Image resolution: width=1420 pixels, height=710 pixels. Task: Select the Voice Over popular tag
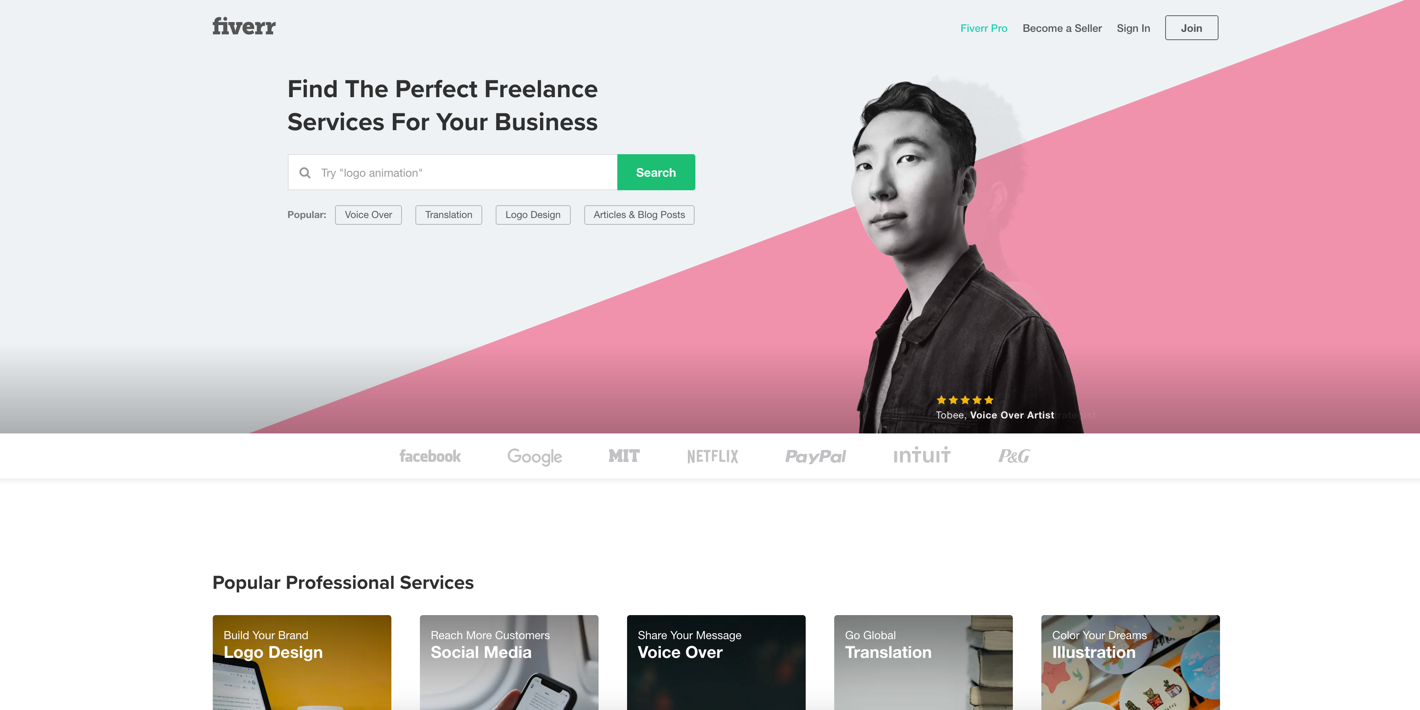(x=368, y=215)
